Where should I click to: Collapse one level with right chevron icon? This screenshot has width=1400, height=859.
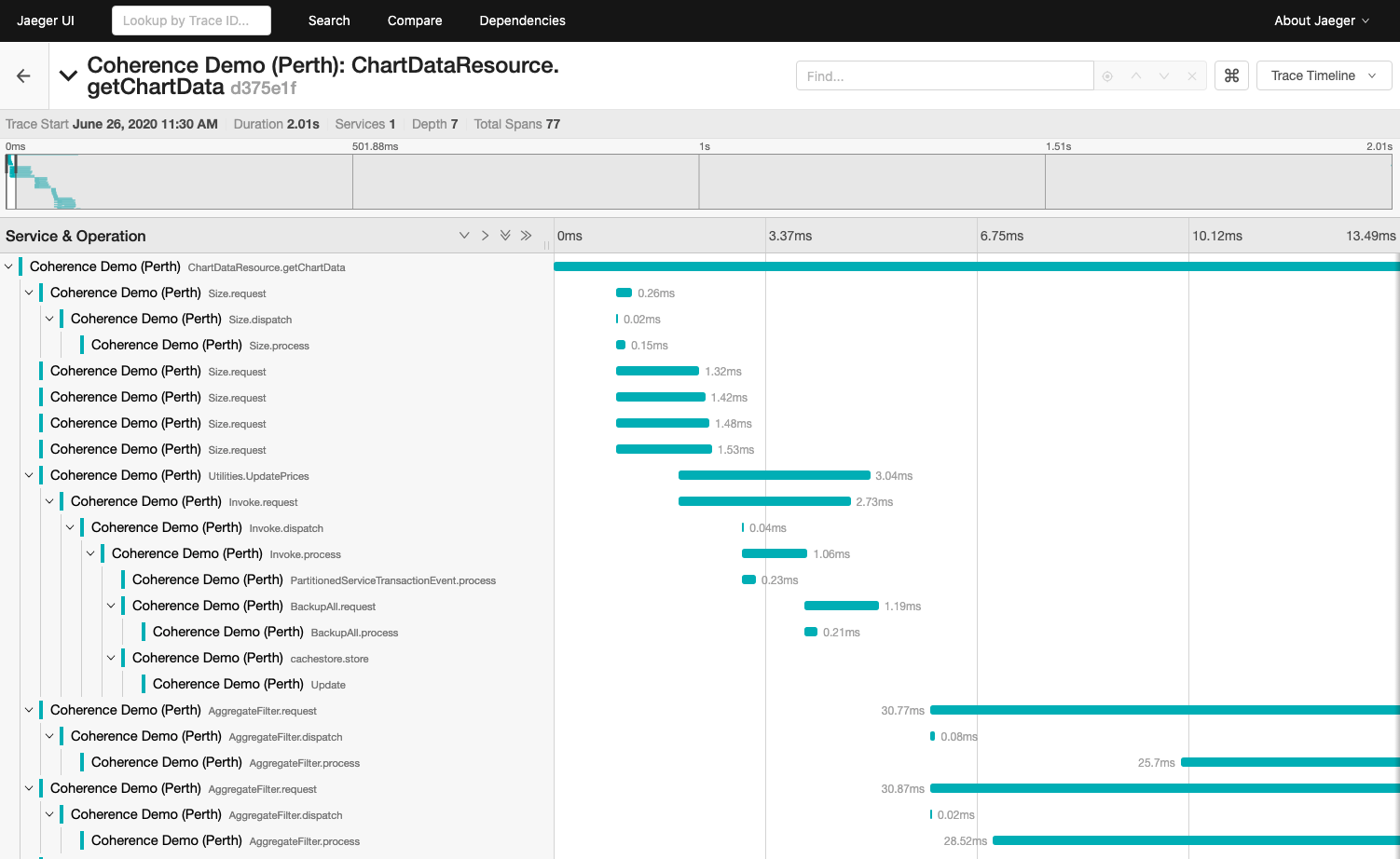[485, 236]
